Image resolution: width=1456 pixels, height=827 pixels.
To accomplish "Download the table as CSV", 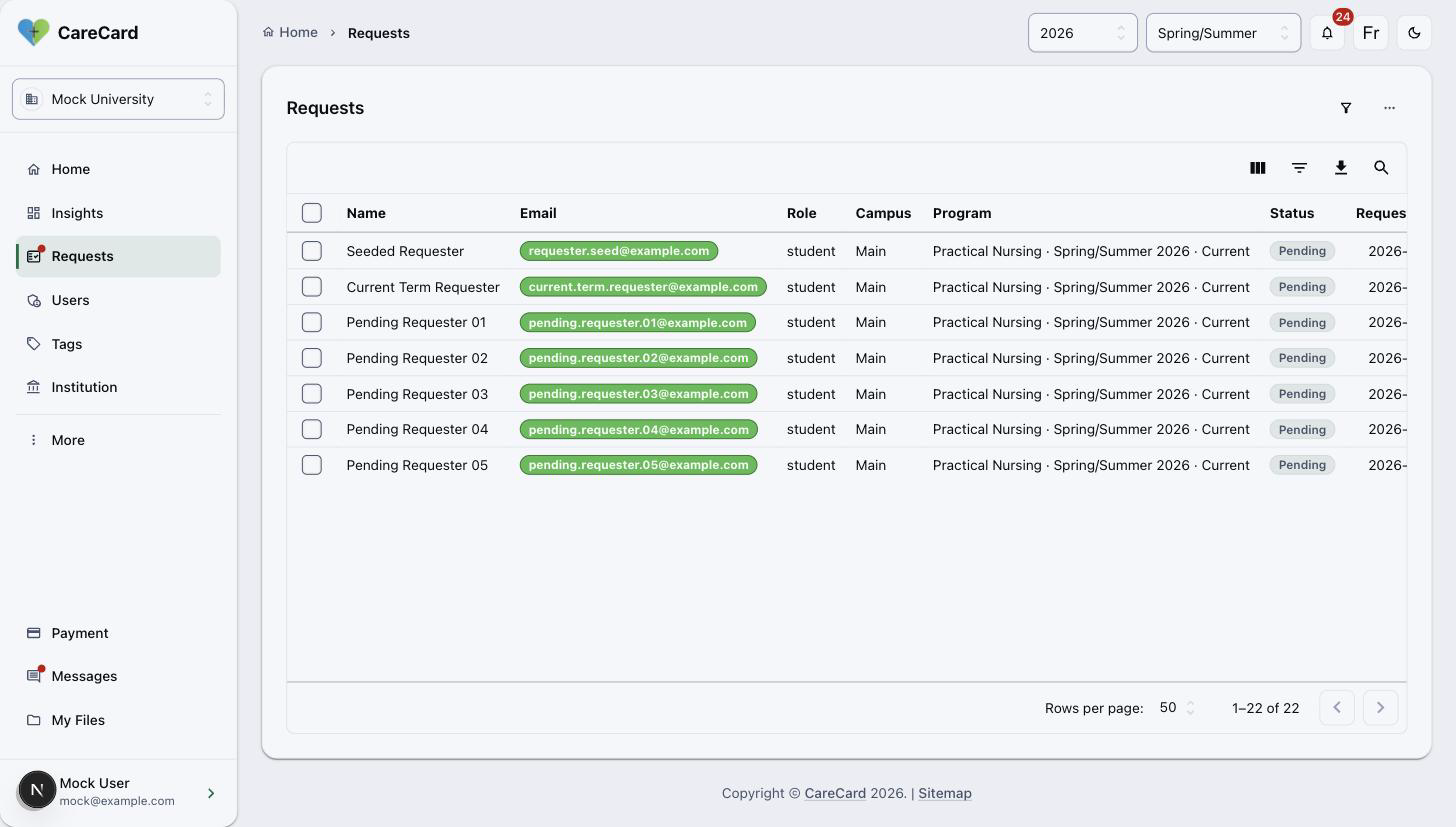I will click(1341, 168).
